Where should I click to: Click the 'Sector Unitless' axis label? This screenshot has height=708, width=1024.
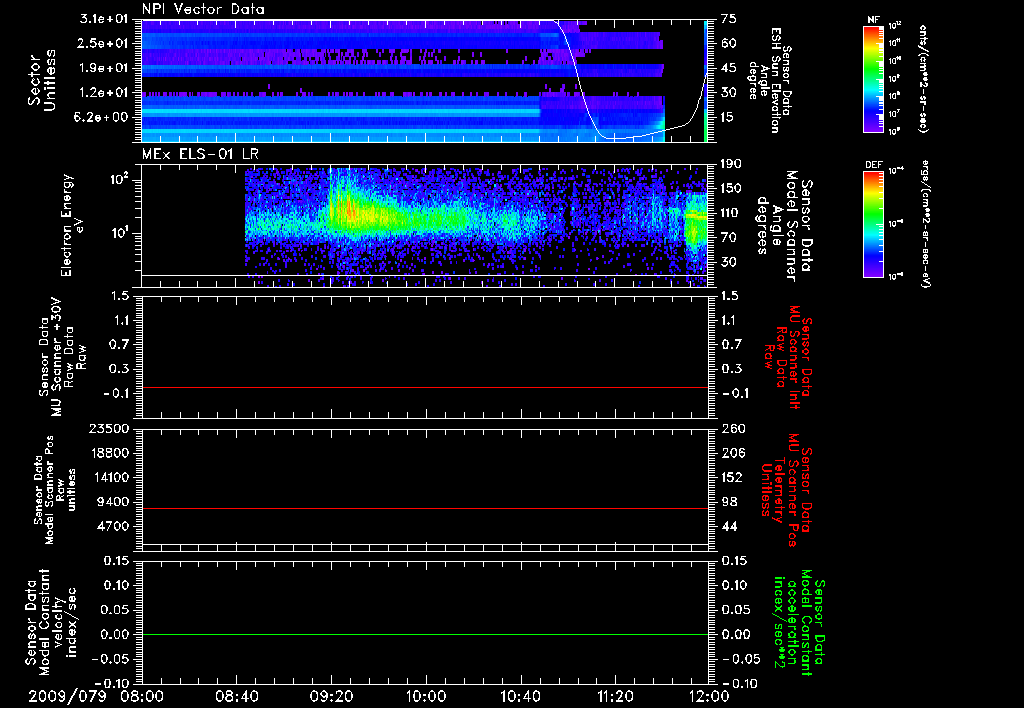click(42, 80)
